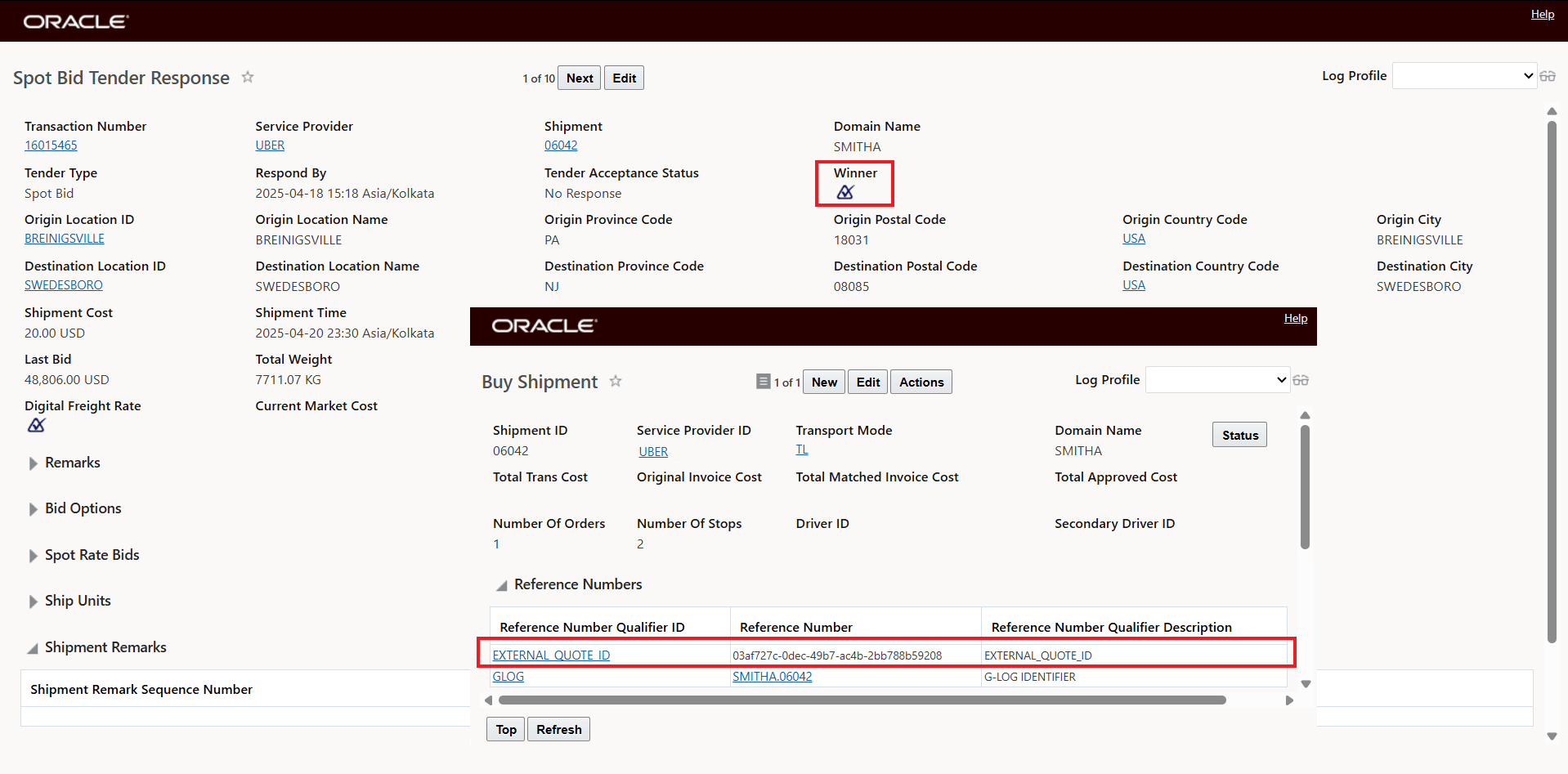Click Reference Number Qualifier Description column header
Image resolution: width=1568 pixels, height=774 pixels.
pos(1134,627)
